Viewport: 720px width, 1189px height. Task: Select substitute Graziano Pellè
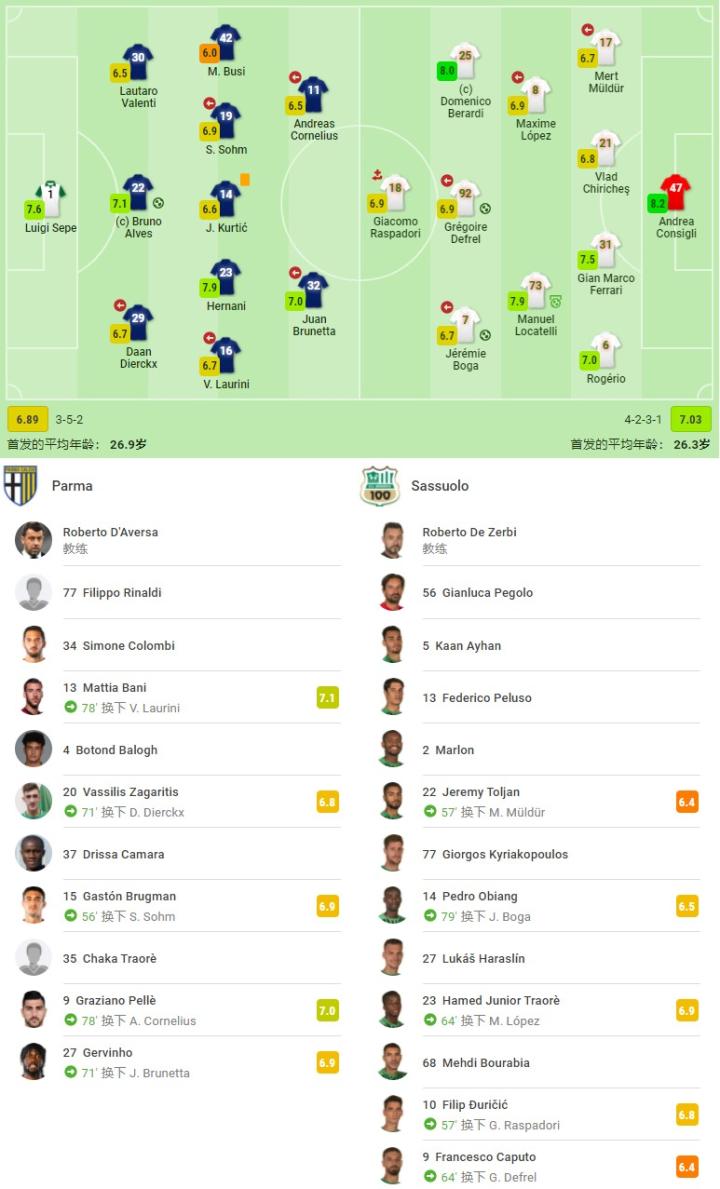[116, 1000]
